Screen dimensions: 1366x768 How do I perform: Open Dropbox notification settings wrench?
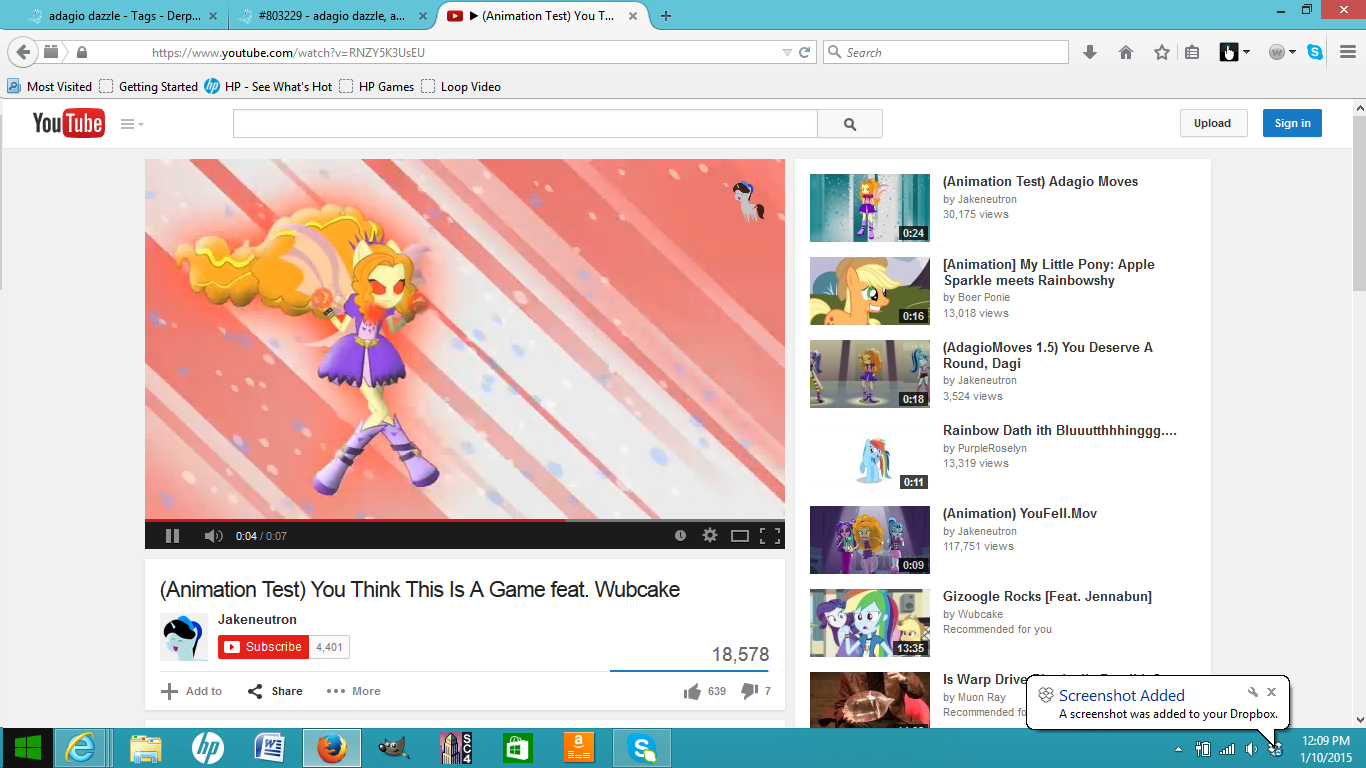(x=1252, y=692)
